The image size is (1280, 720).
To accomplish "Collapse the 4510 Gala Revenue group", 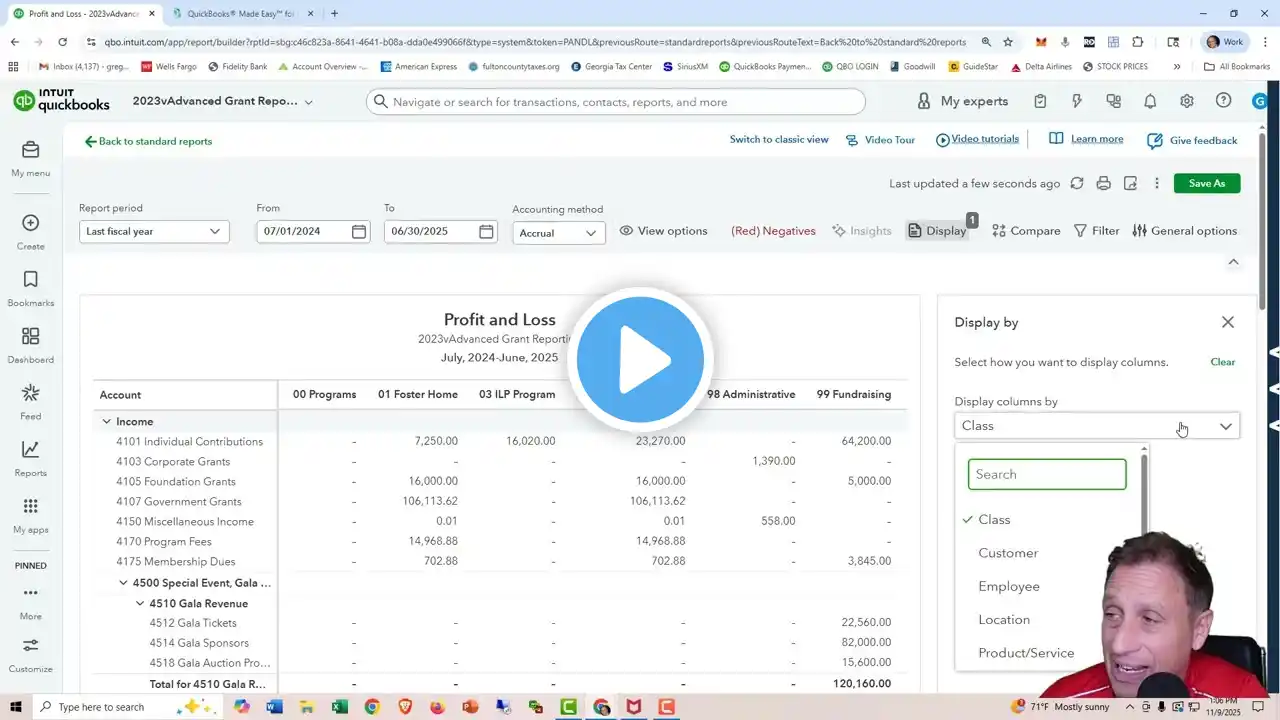I will (141, 604).
